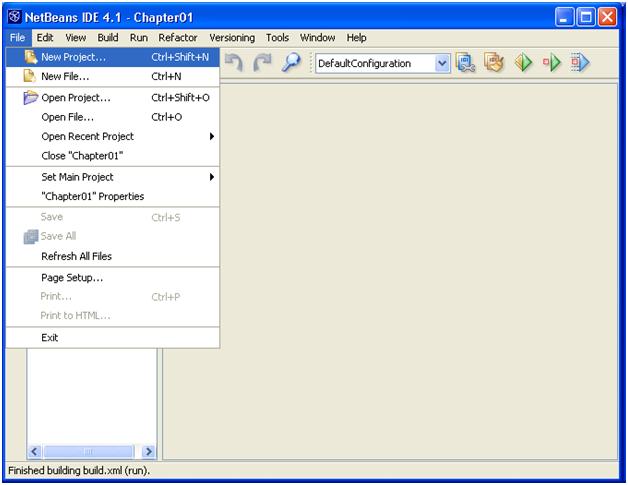Open the View menu
628x485 pixels.
76,38
